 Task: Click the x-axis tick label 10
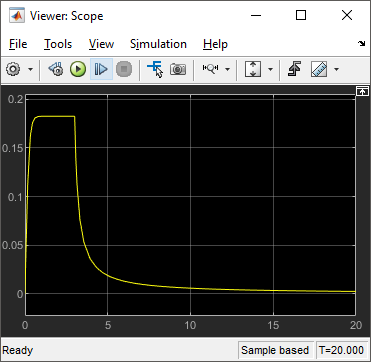tap(190, 325)
